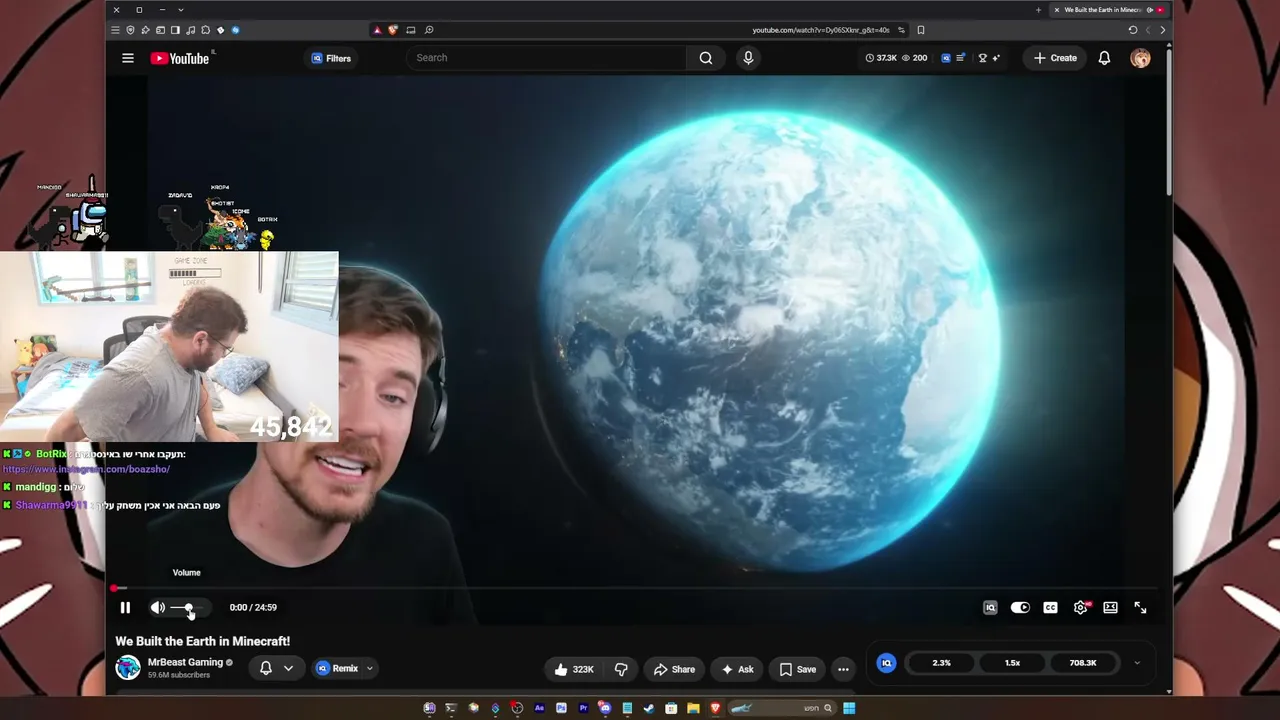Open the Brave Shields lion icon
Viewport: 1280px width, 720px height.
point(393,30)
